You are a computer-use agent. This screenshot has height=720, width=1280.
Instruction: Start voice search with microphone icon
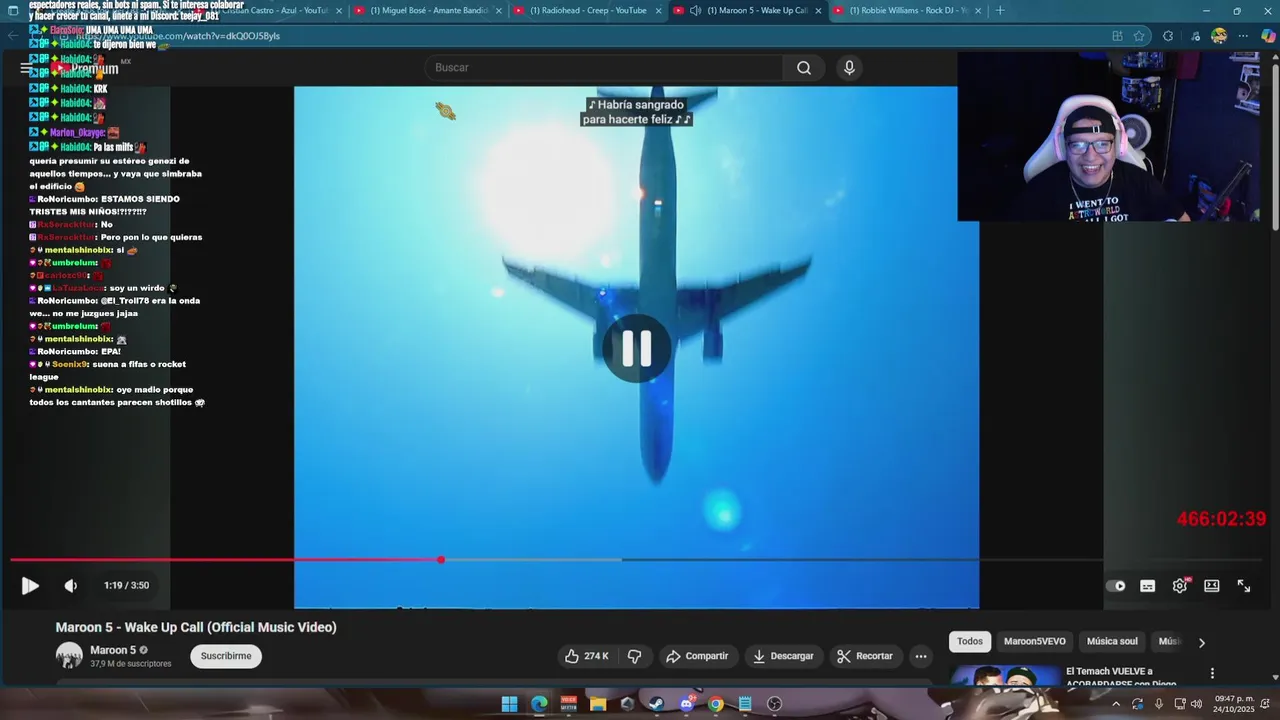[x=849, y=68]
